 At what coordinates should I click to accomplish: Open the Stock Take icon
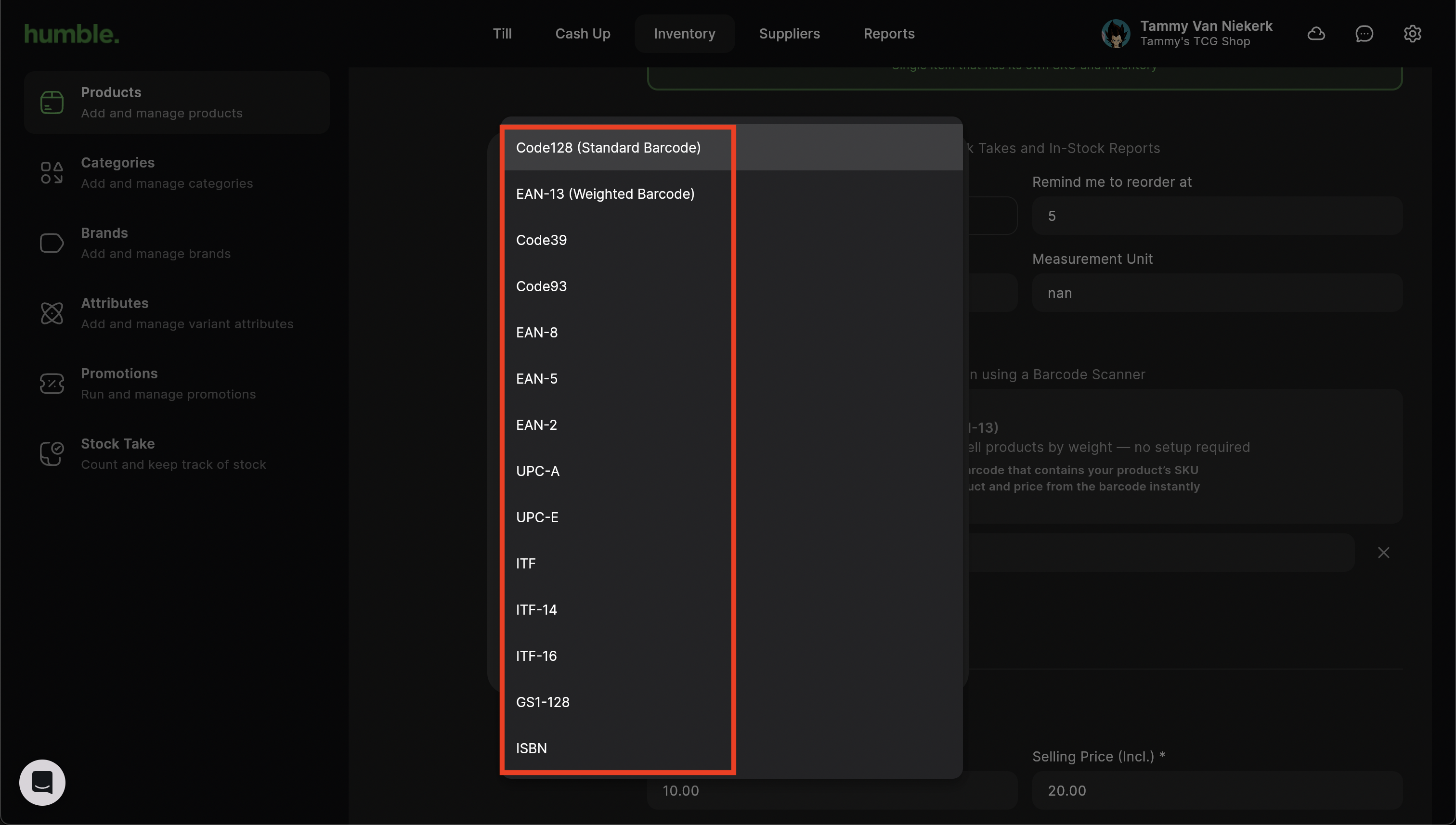coord(52,454)
